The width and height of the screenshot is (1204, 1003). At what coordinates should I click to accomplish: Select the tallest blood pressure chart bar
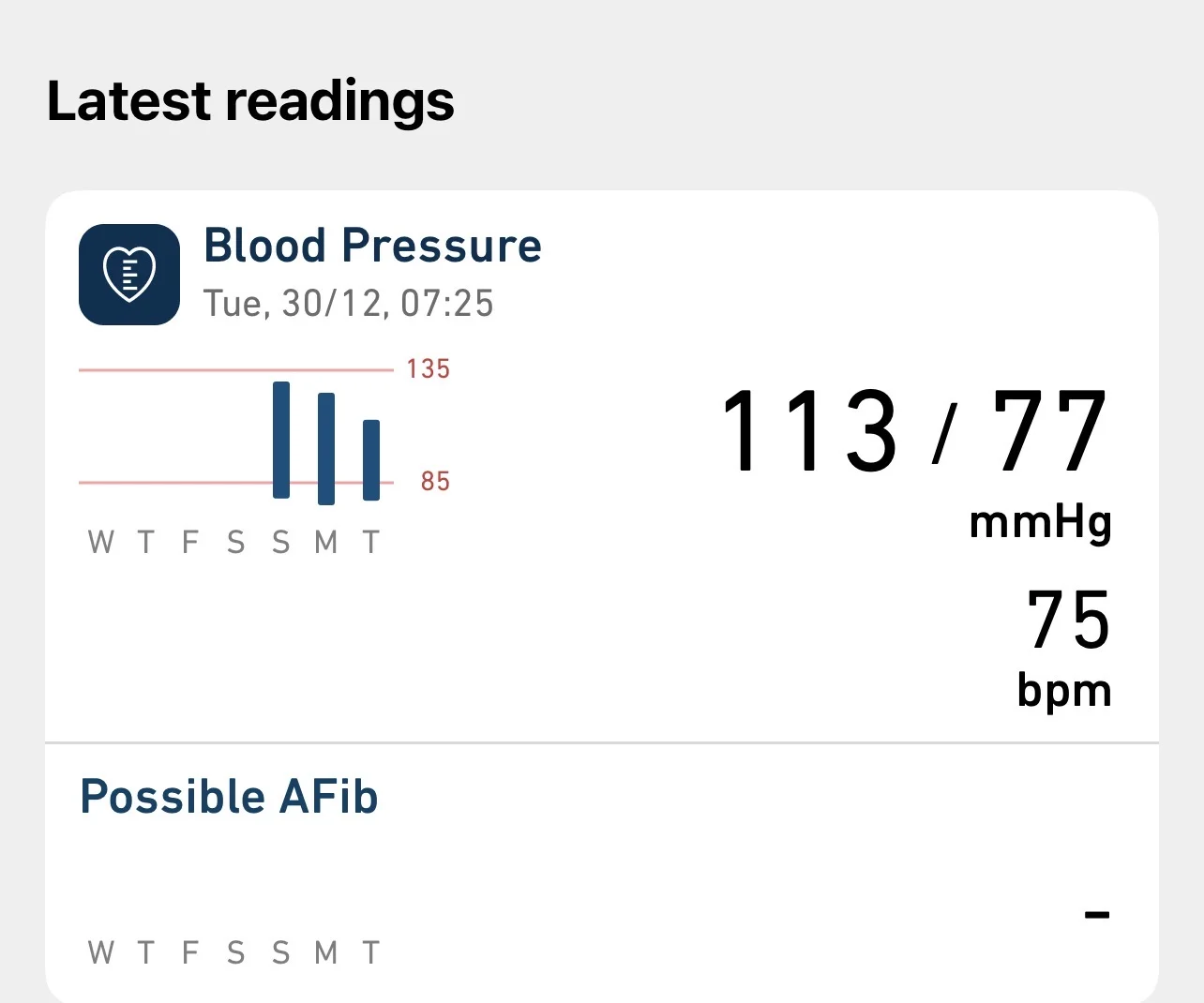tap(281, 440)
